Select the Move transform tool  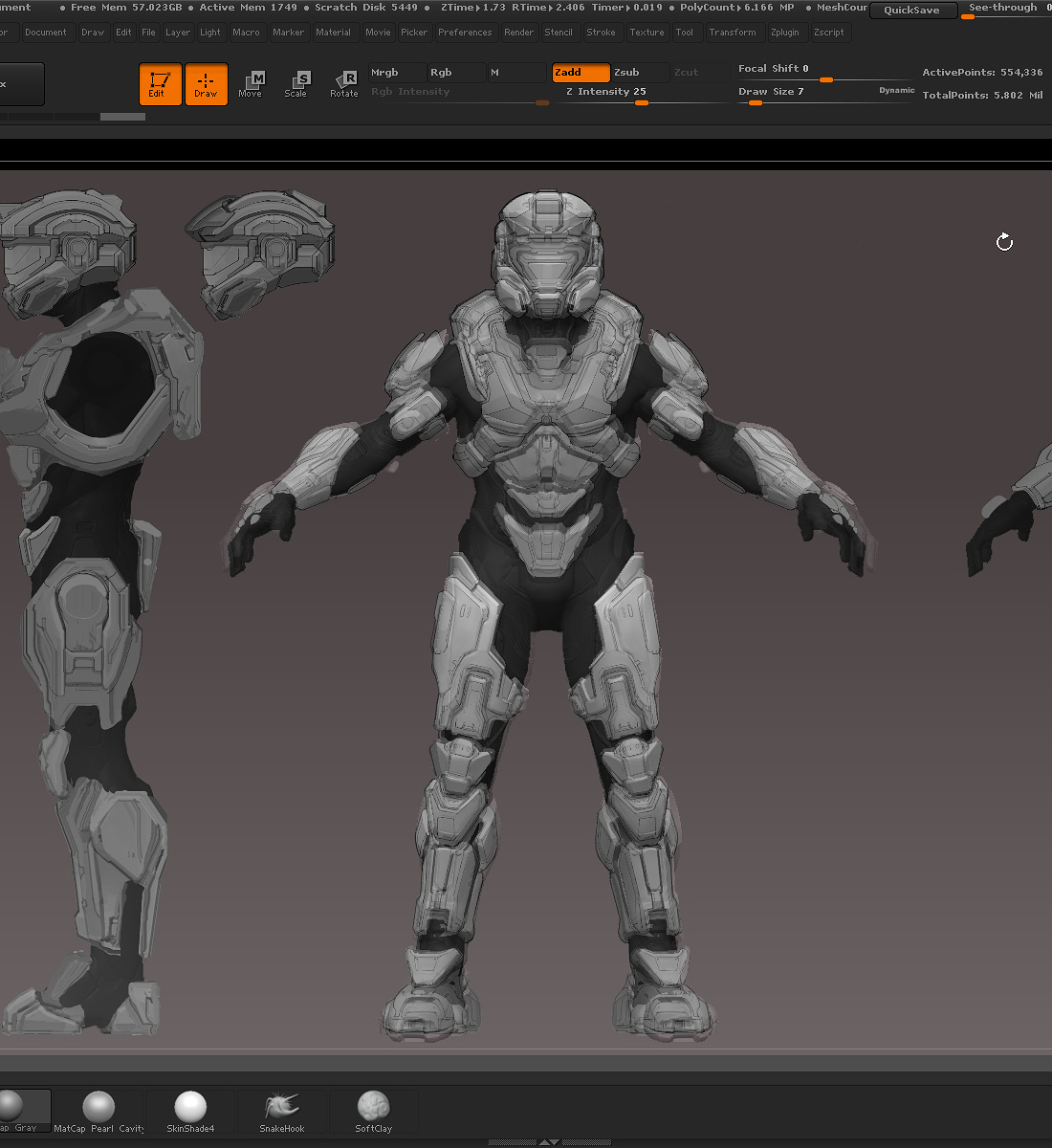251,84
